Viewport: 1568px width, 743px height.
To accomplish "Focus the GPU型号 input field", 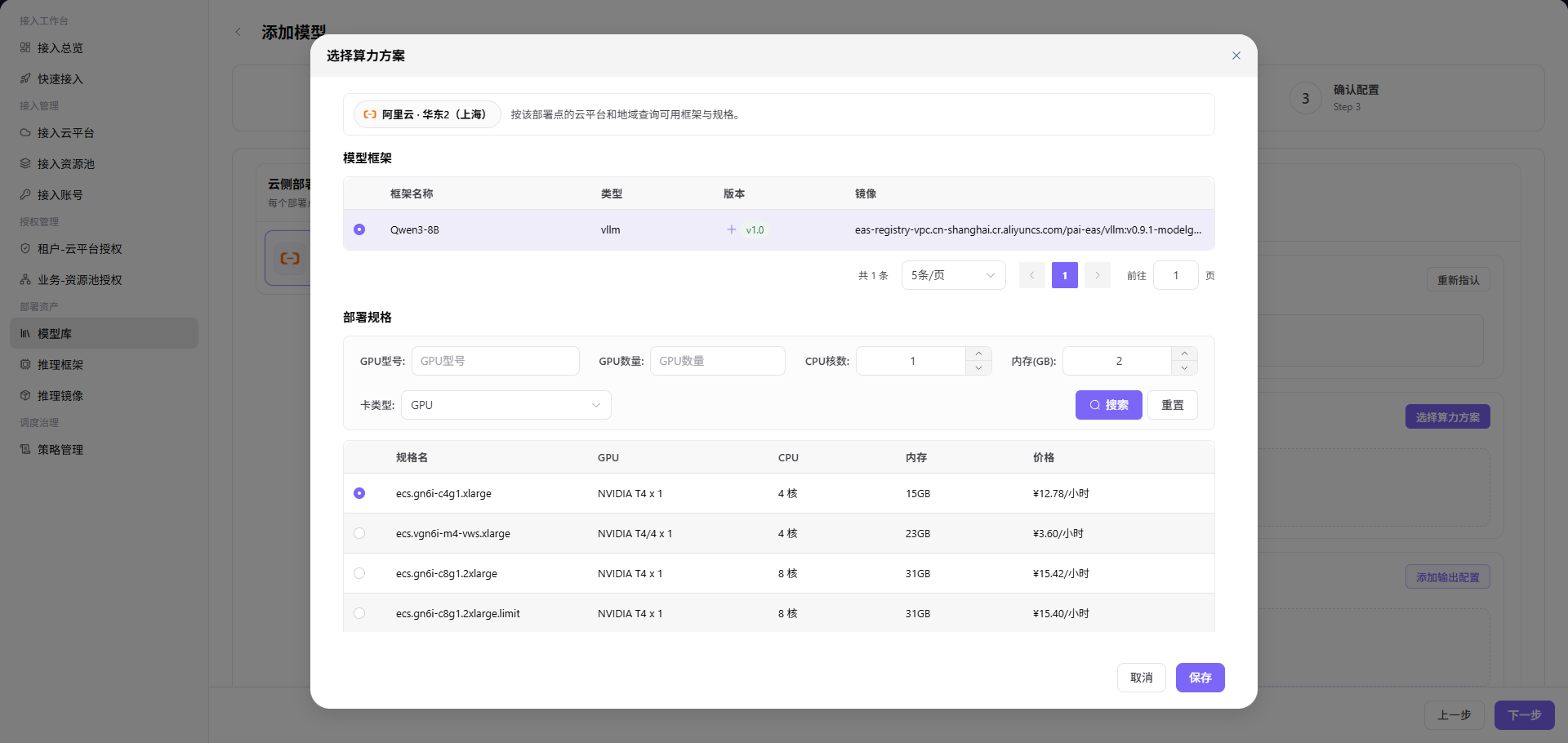I will (x=496, y=361).
